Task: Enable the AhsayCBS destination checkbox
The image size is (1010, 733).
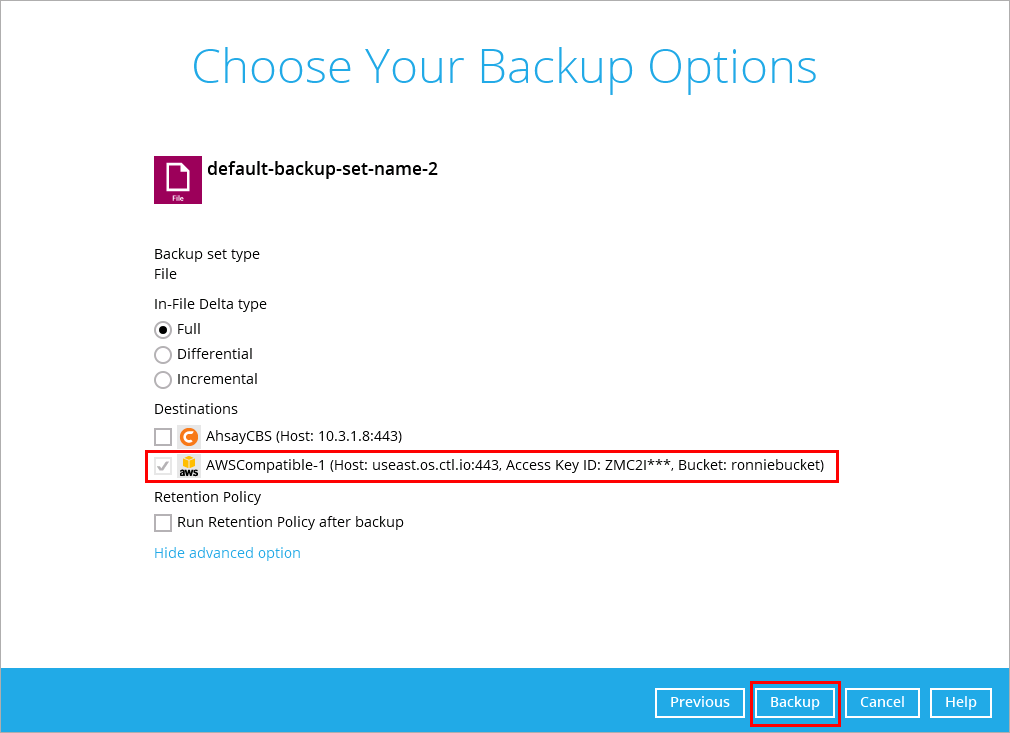Action: (x=163, y=437)
